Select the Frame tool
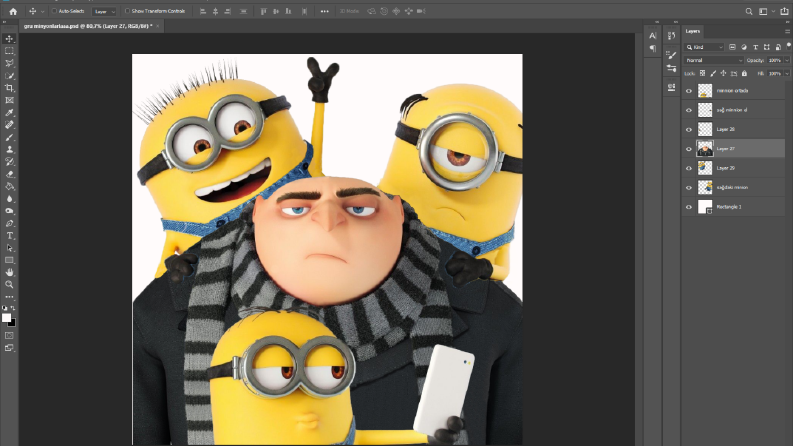 point(9,100)
